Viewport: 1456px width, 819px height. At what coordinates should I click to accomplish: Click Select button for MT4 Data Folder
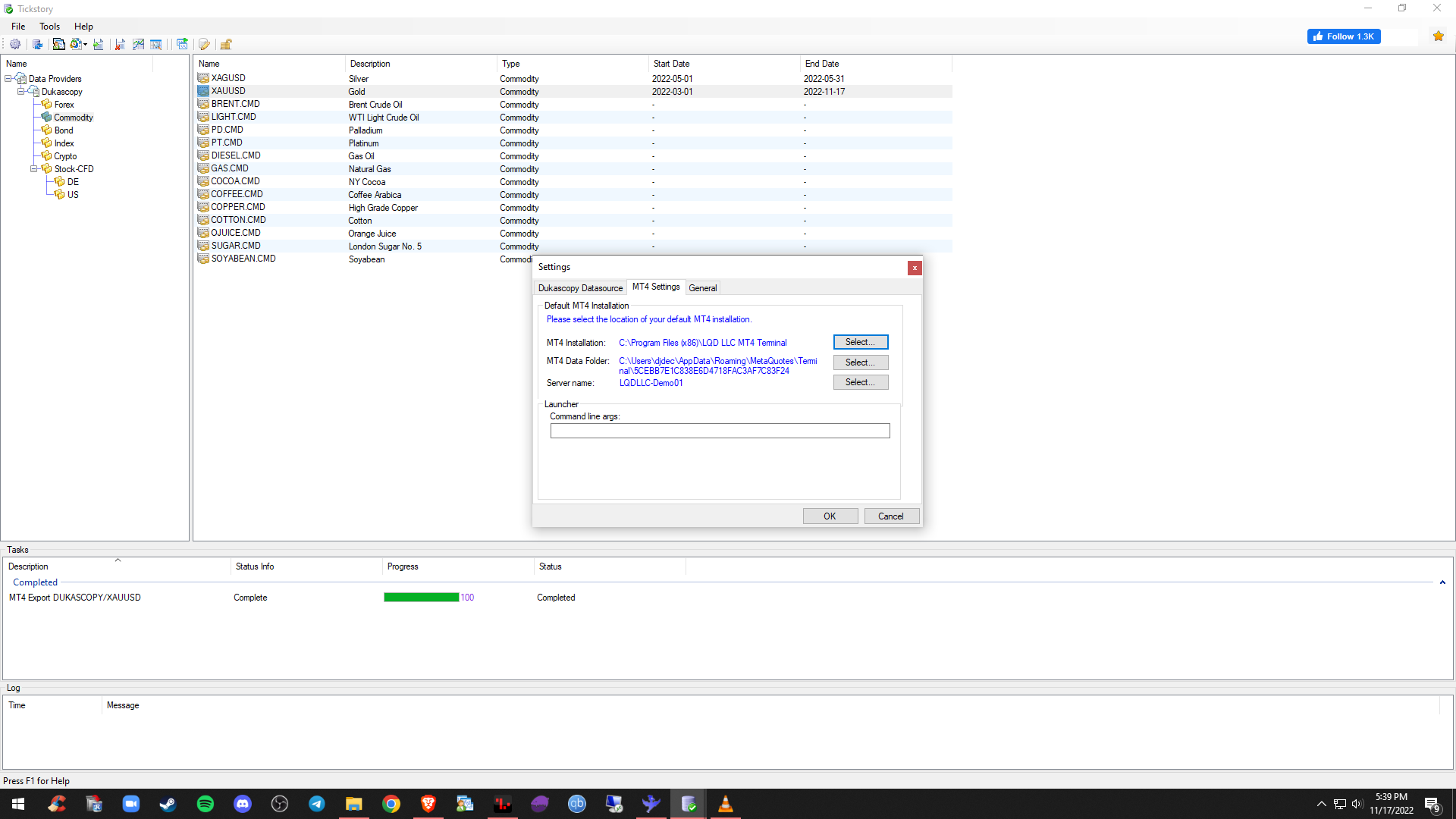[861, 362]
